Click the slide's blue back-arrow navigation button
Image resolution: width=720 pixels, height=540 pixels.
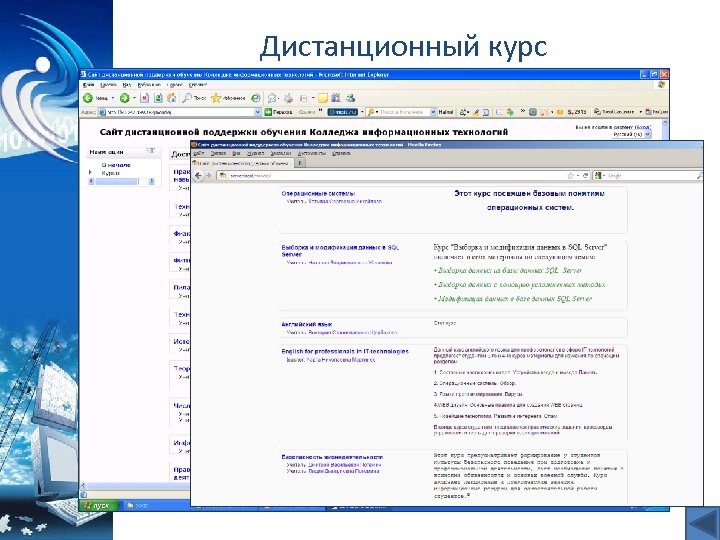click(703, 524)
